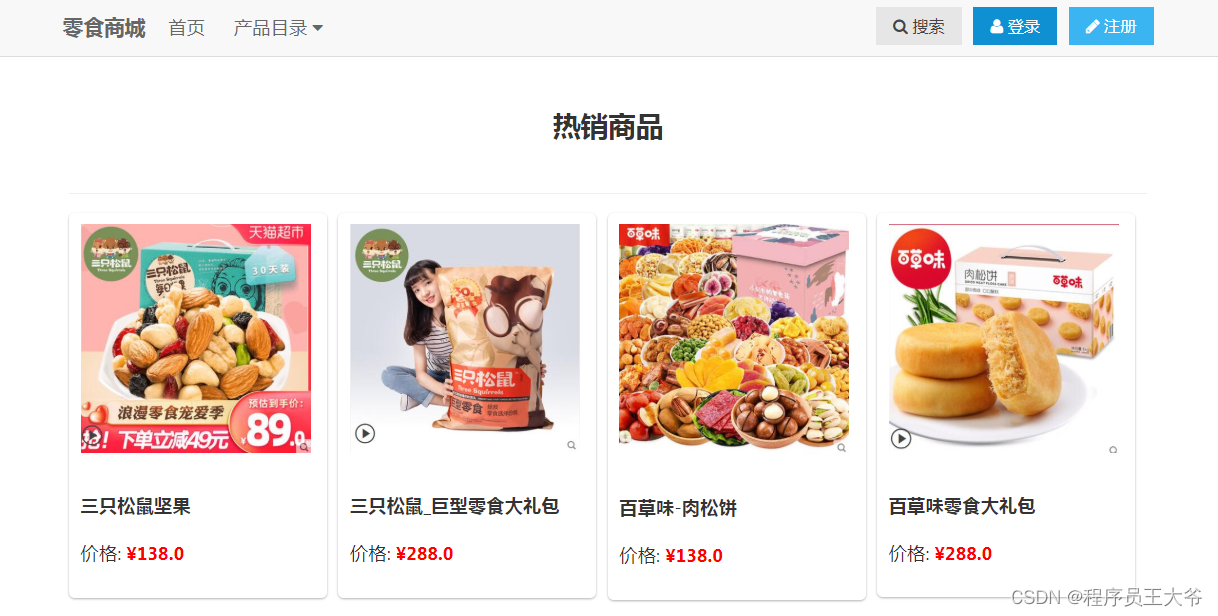Click the 注册 button

coord(1111,27)
